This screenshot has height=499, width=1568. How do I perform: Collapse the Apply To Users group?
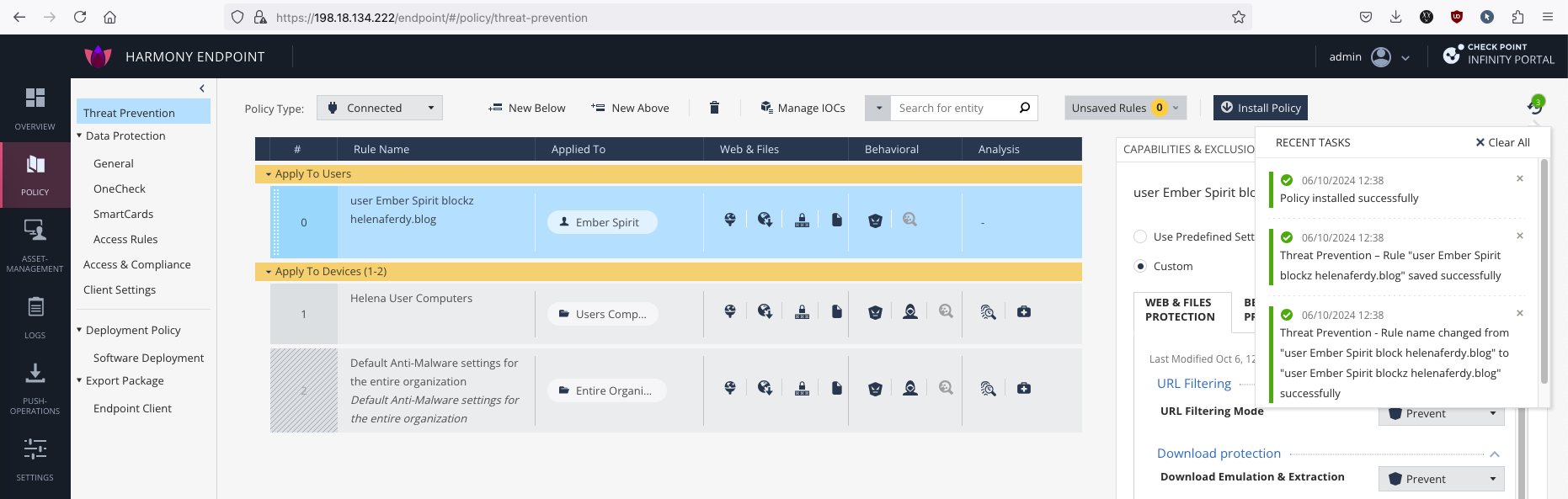click(269, 174)
